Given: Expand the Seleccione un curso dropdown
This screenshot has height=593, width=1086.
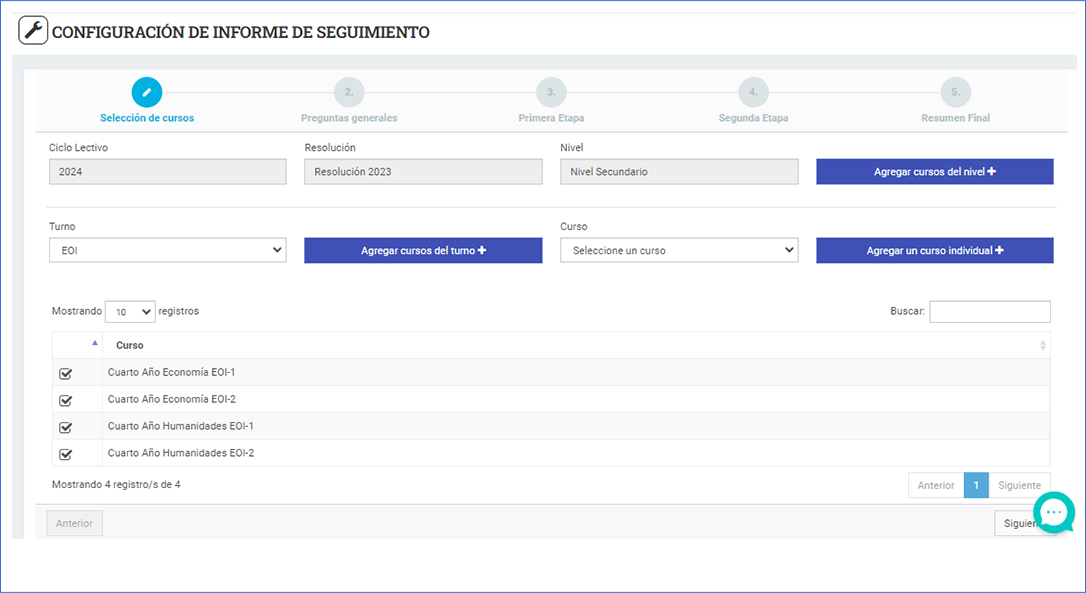Looking at the screenshot, I should (x=678, y=250).
